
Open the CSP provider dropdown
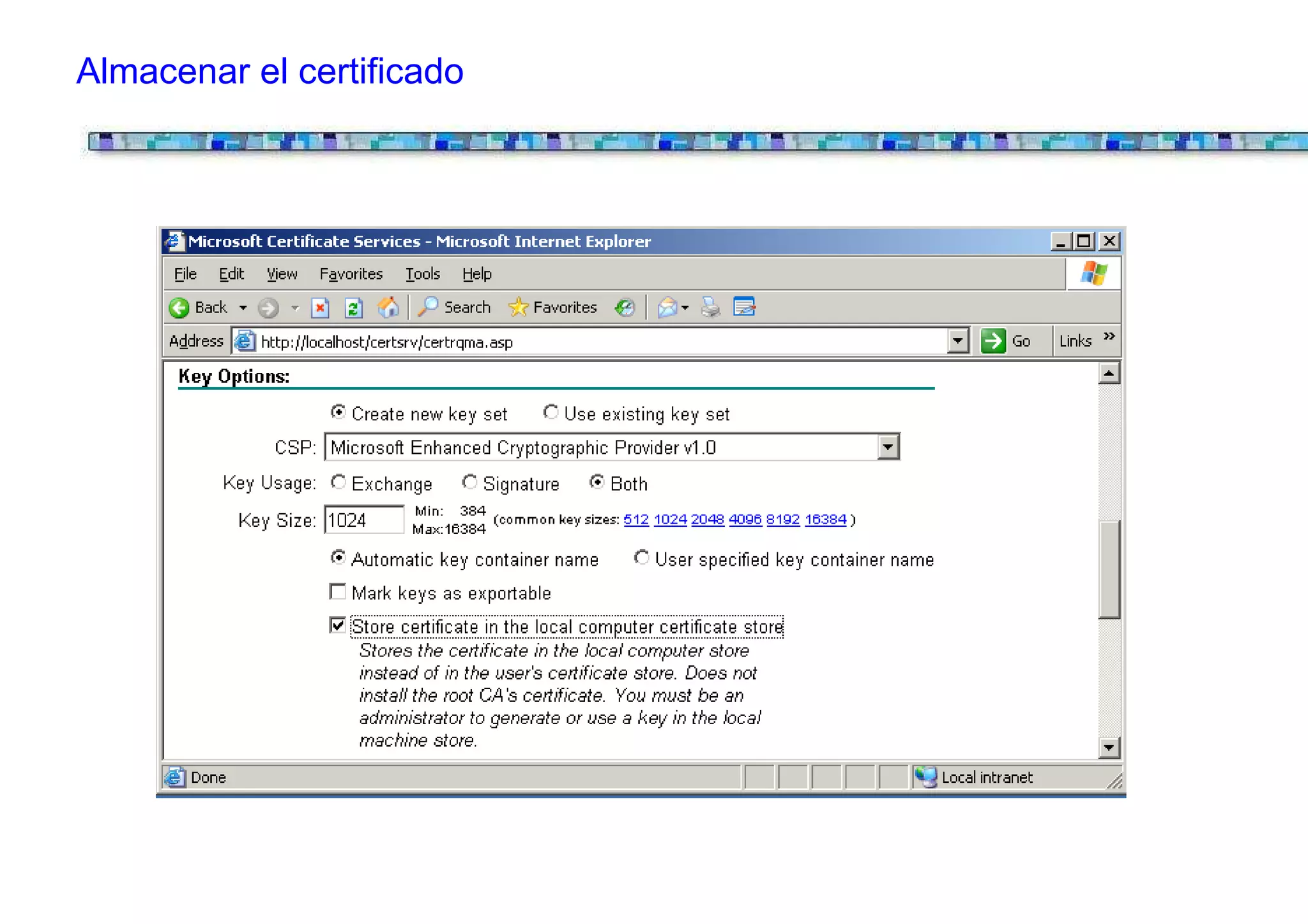[x=888, y=448]
